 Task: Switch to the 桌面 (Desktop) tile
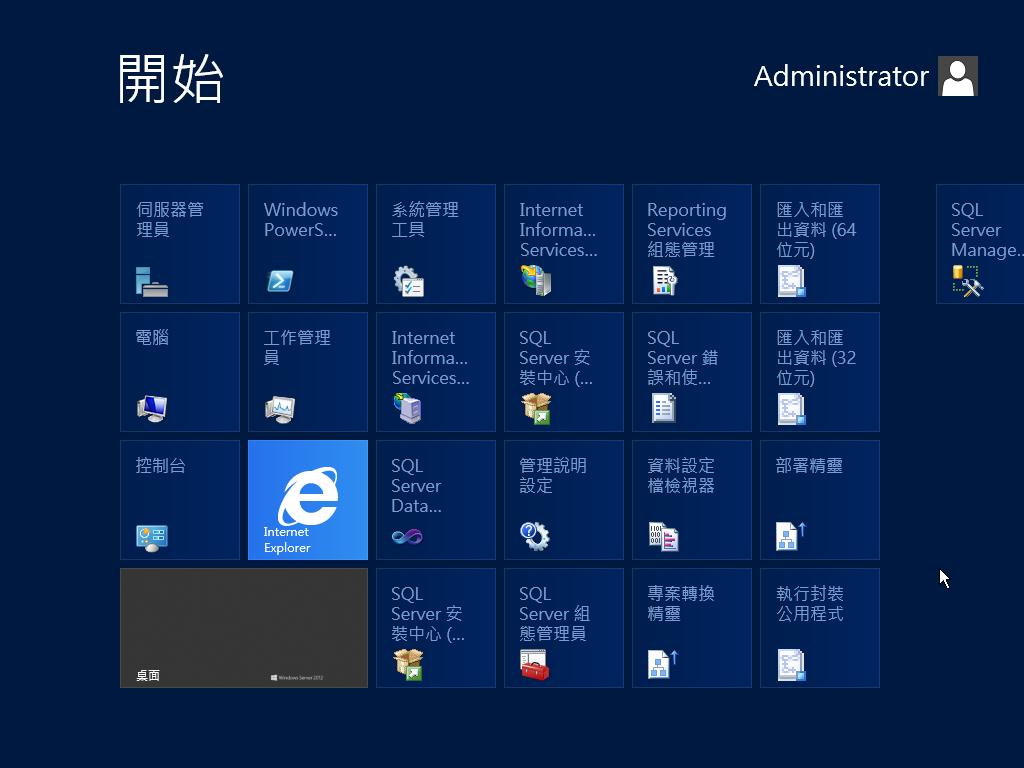click(244, 628)
